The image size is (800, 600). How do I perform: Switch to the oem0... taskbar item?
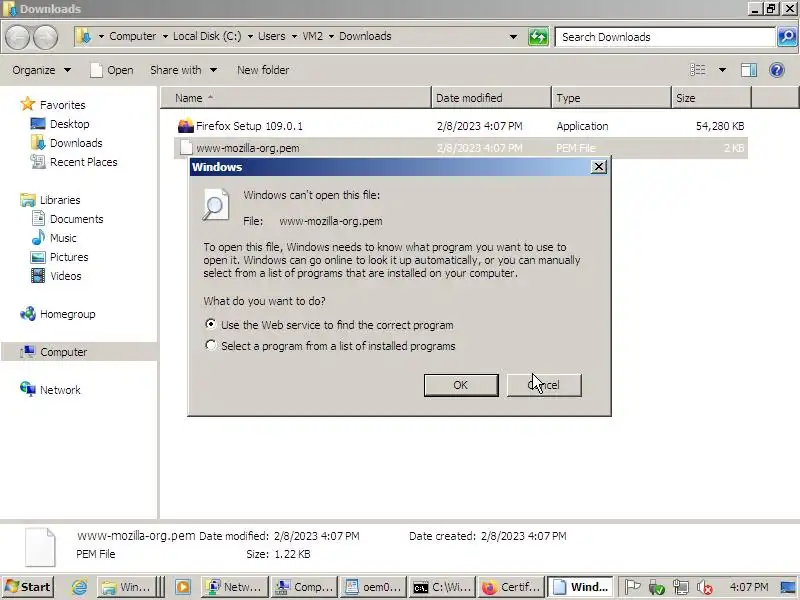373,587
